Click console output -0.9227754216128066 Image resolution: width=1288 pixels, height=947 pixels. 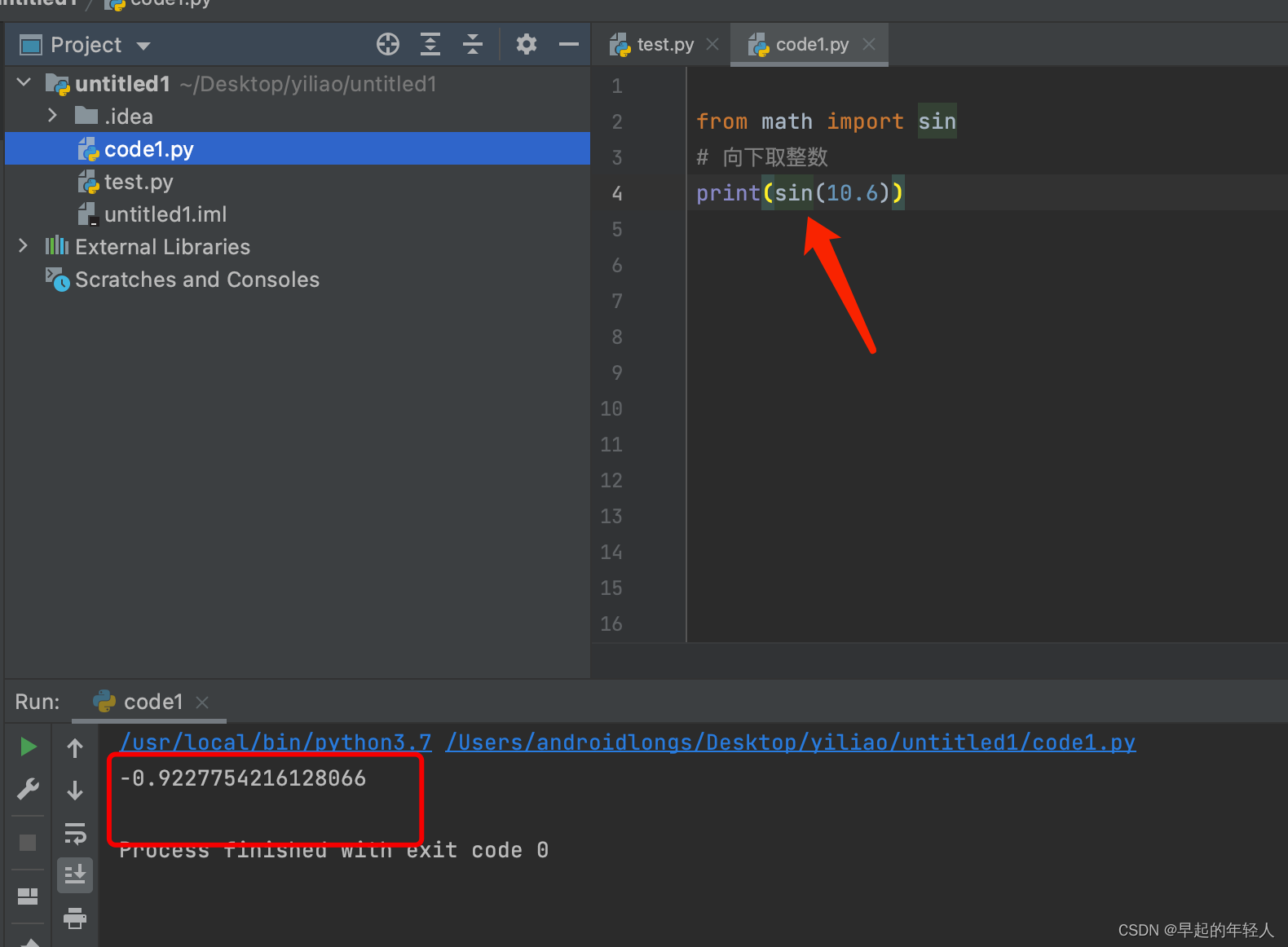pyautogui.click(x=243, y=778)
